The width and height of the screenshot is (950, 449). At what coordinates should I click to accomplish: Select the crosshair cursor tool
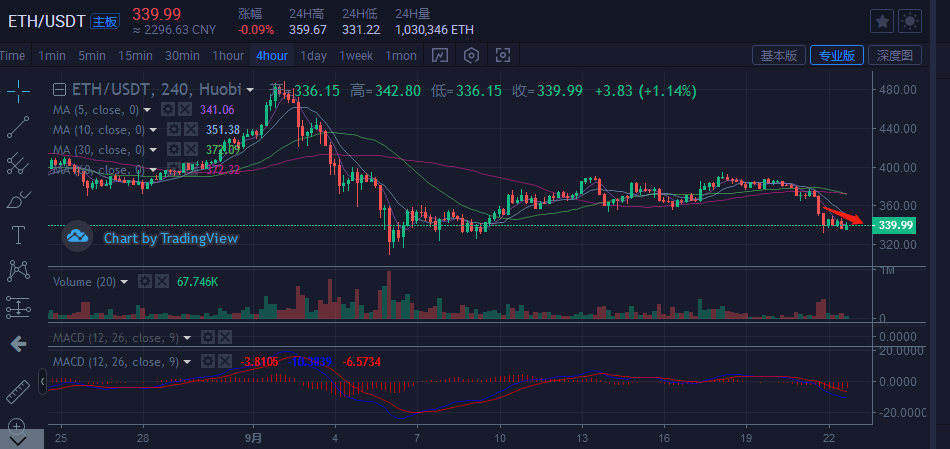18,90
